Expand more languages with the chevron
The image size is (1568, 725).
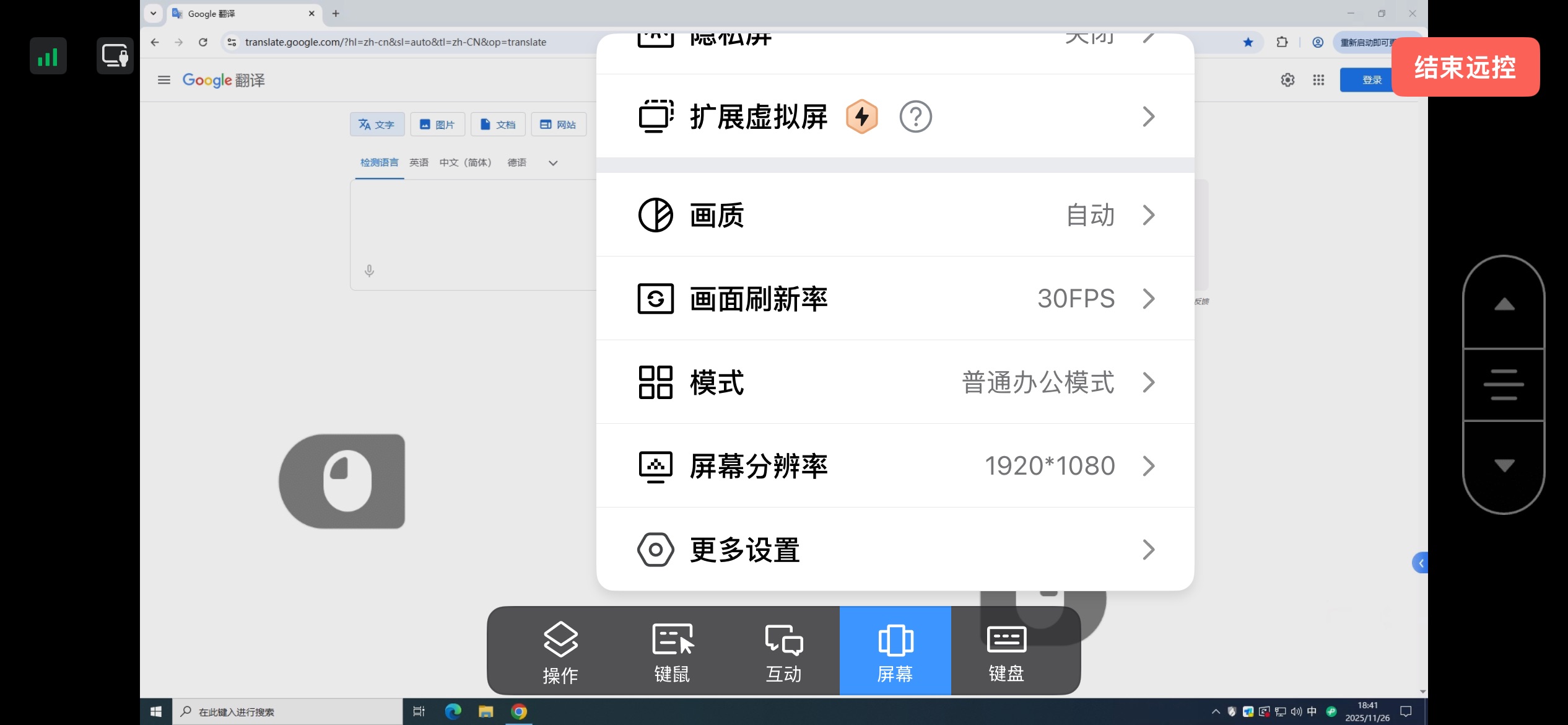click(x=552, y=162)
